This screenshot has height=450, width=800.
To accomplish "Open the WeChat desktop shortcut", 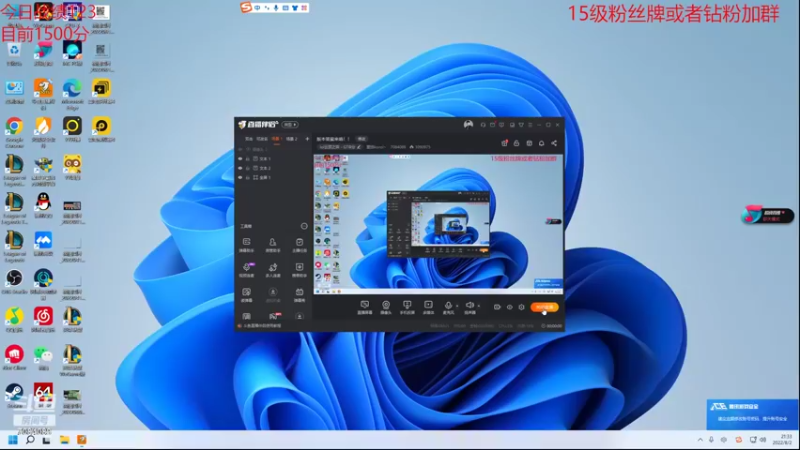I will [x=43, y=357].
